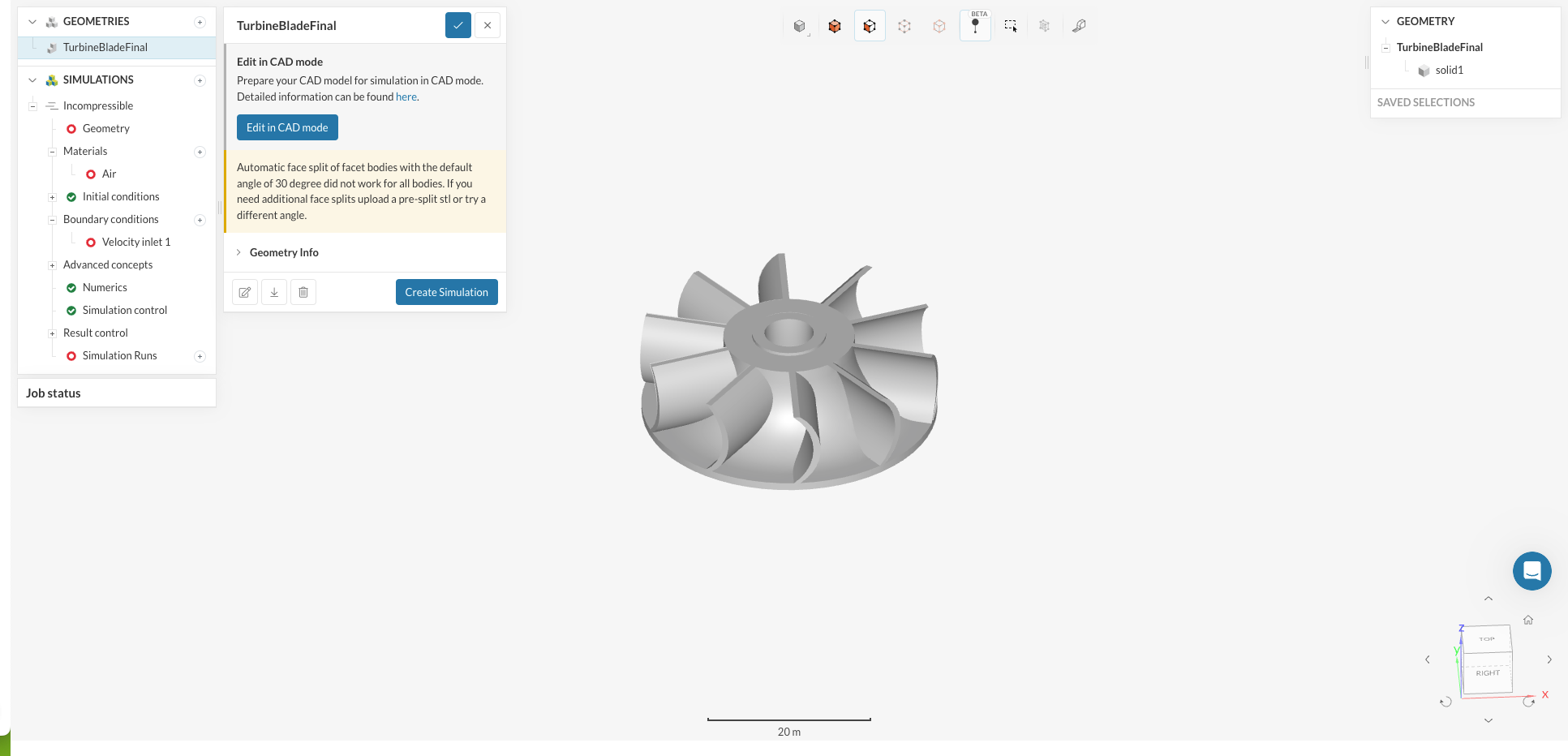Viewport: 1568px width, 756px height.
Task: Activate the face selection mode icon
Action: click(869, 26)
